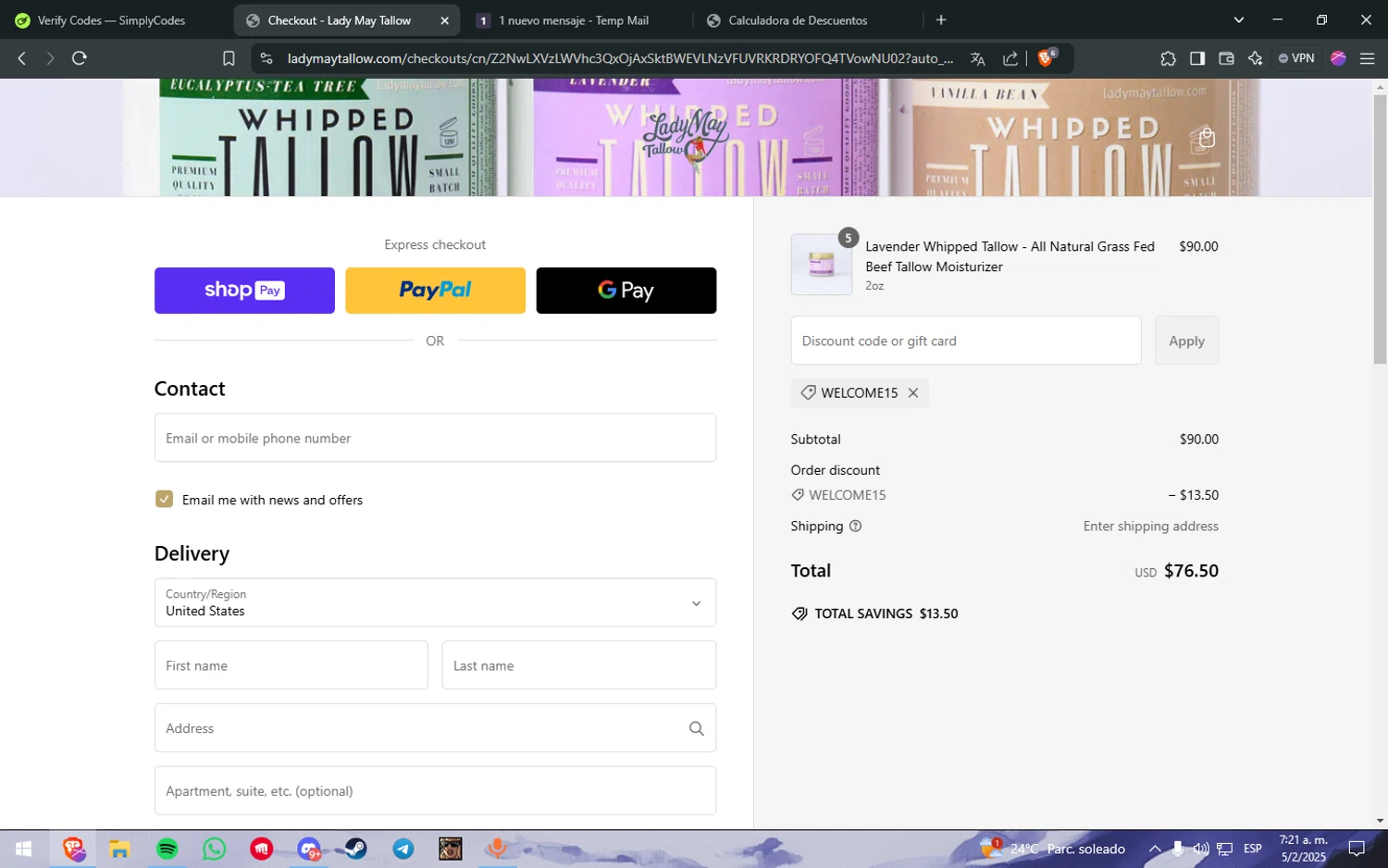Open Telegram from taskbar

coord(403,849)
